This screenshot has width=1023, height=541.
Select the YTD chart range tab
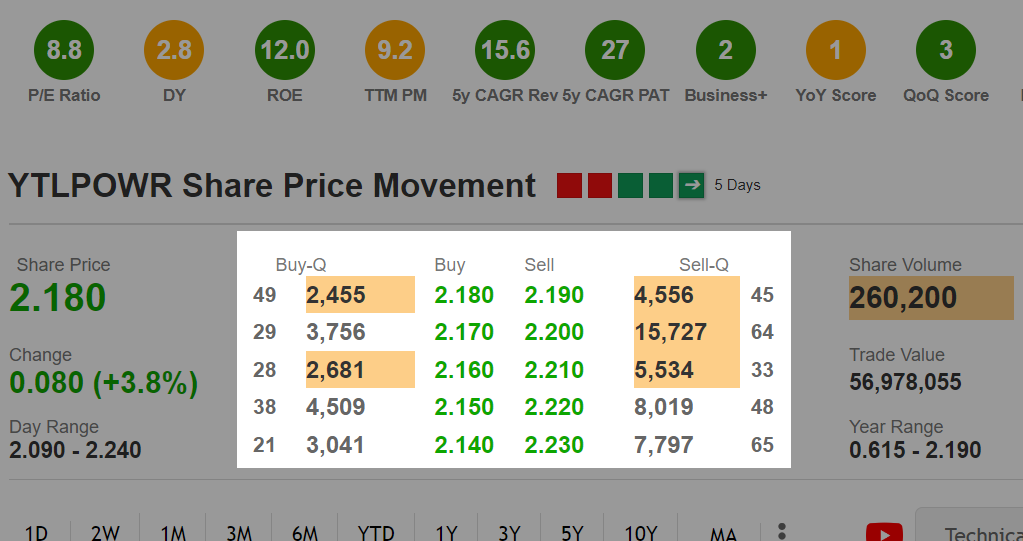click(376, 533)
